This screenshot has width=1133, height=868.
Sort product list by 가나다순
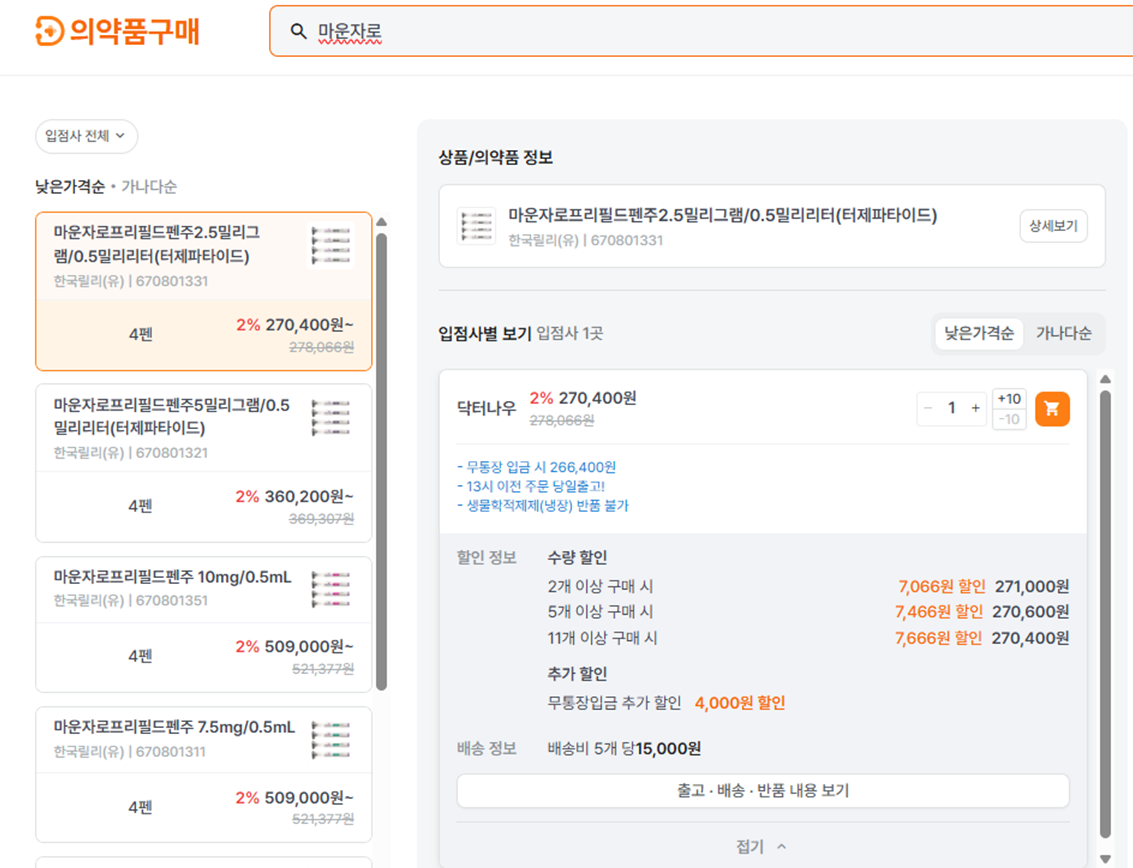pyautogui.click(x=149, y=186)
